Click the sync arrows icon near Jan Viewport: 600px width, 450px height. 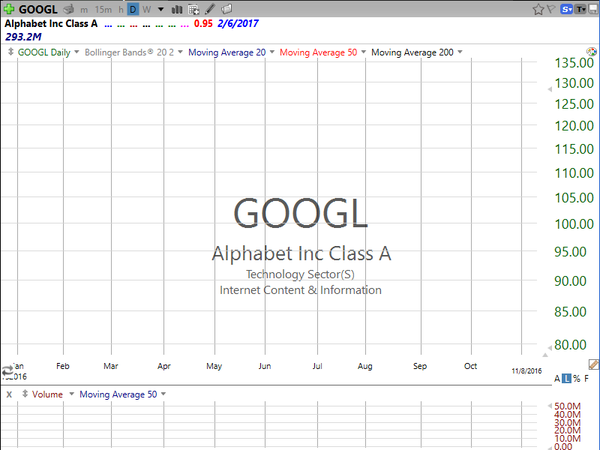(x=7, y=371)
